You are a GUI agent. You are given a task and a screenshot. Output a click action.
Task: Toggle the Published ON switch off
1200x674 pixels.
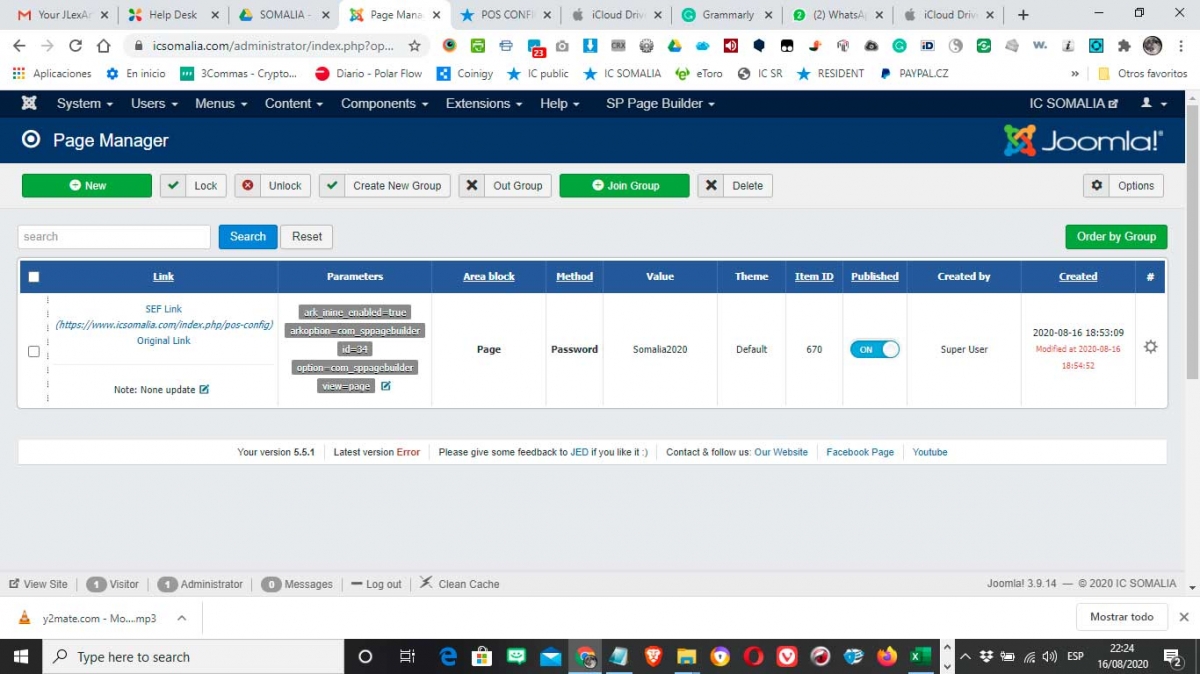pos(874,349)
